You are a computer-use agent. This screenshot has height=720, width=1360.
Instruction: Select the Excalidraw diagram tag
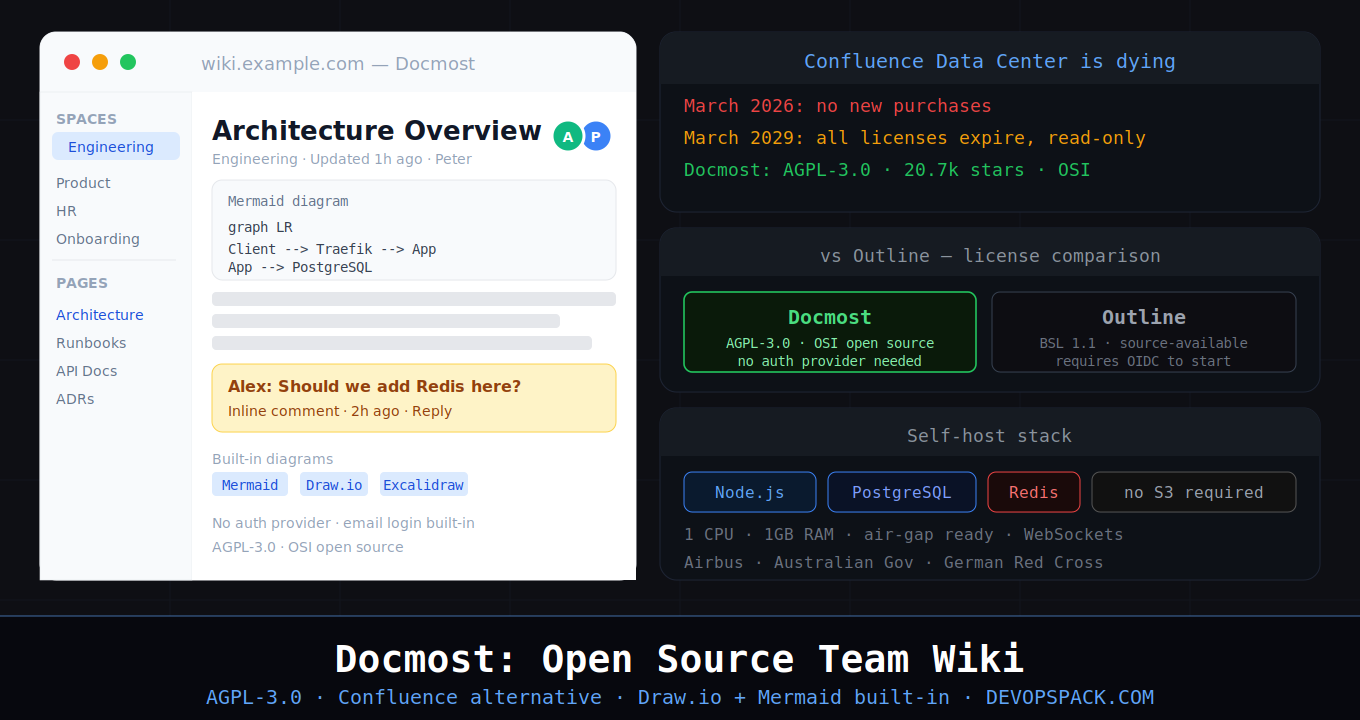424,485
